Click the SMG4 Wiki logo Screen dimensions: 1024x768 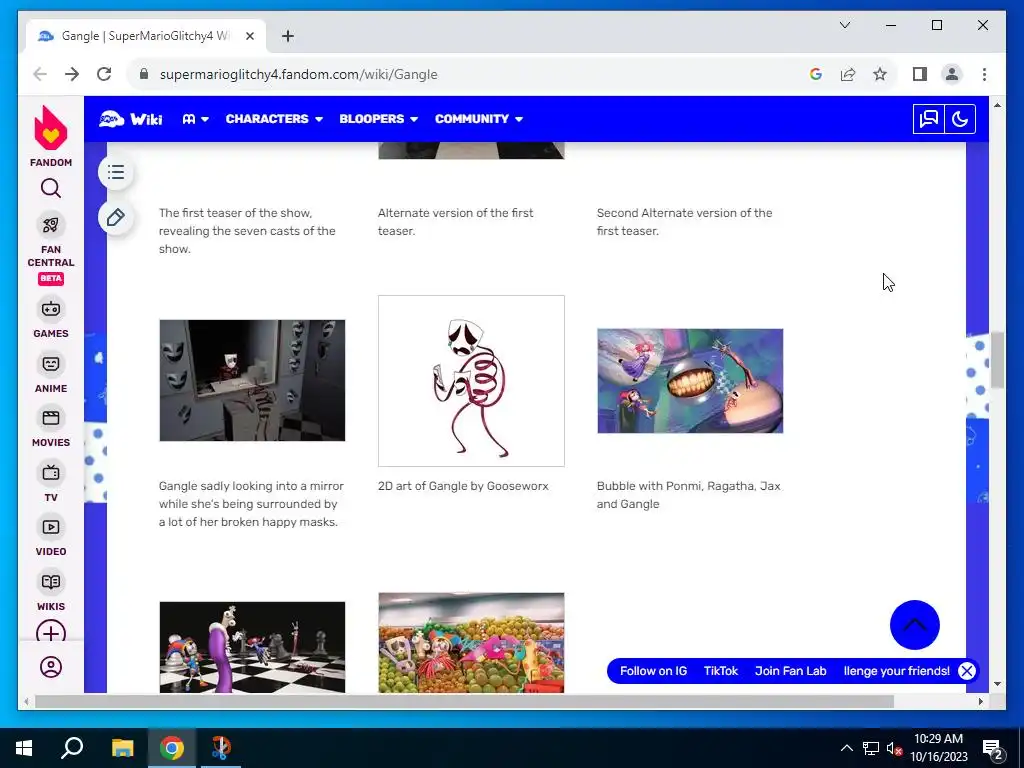click(x=131, y=119)
